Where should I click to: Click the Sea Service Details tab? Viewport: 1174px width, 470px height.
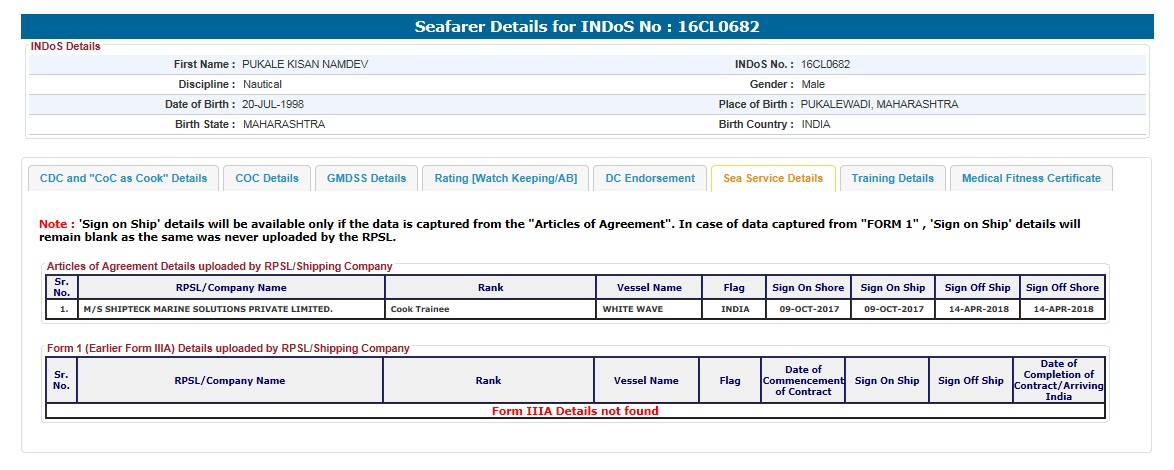pos(773,178)
